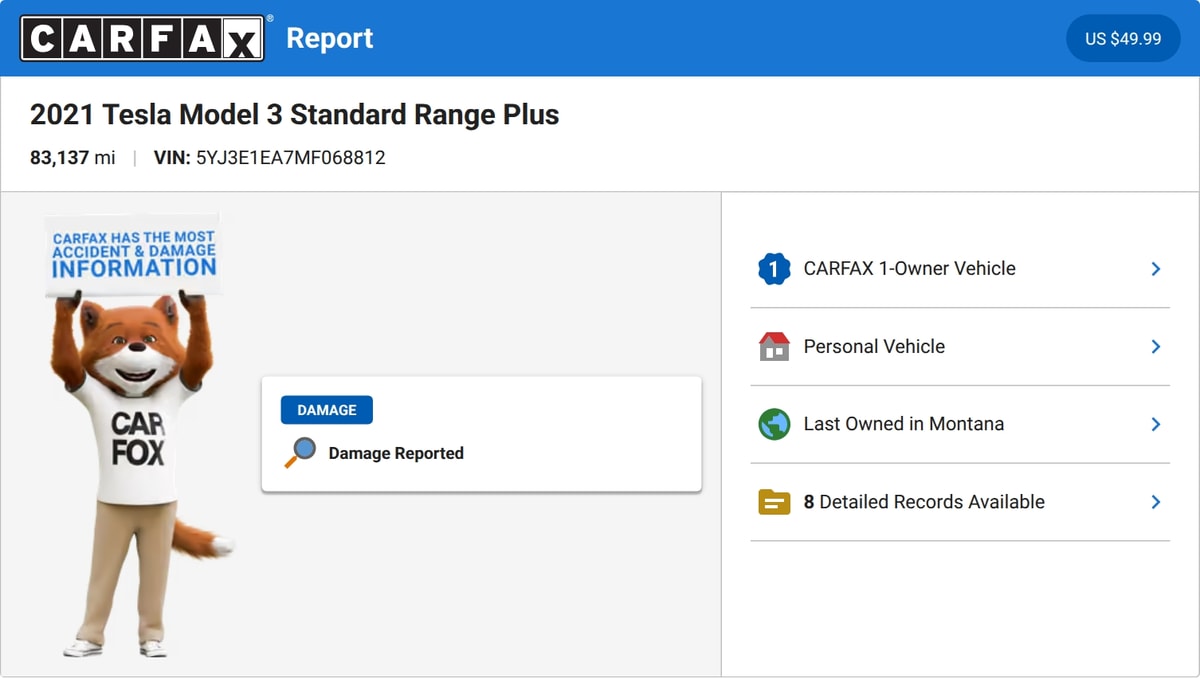Click the blue 1-Owner badge icon
Viewport: 1200px width, 678px height.
coord(774,269)
